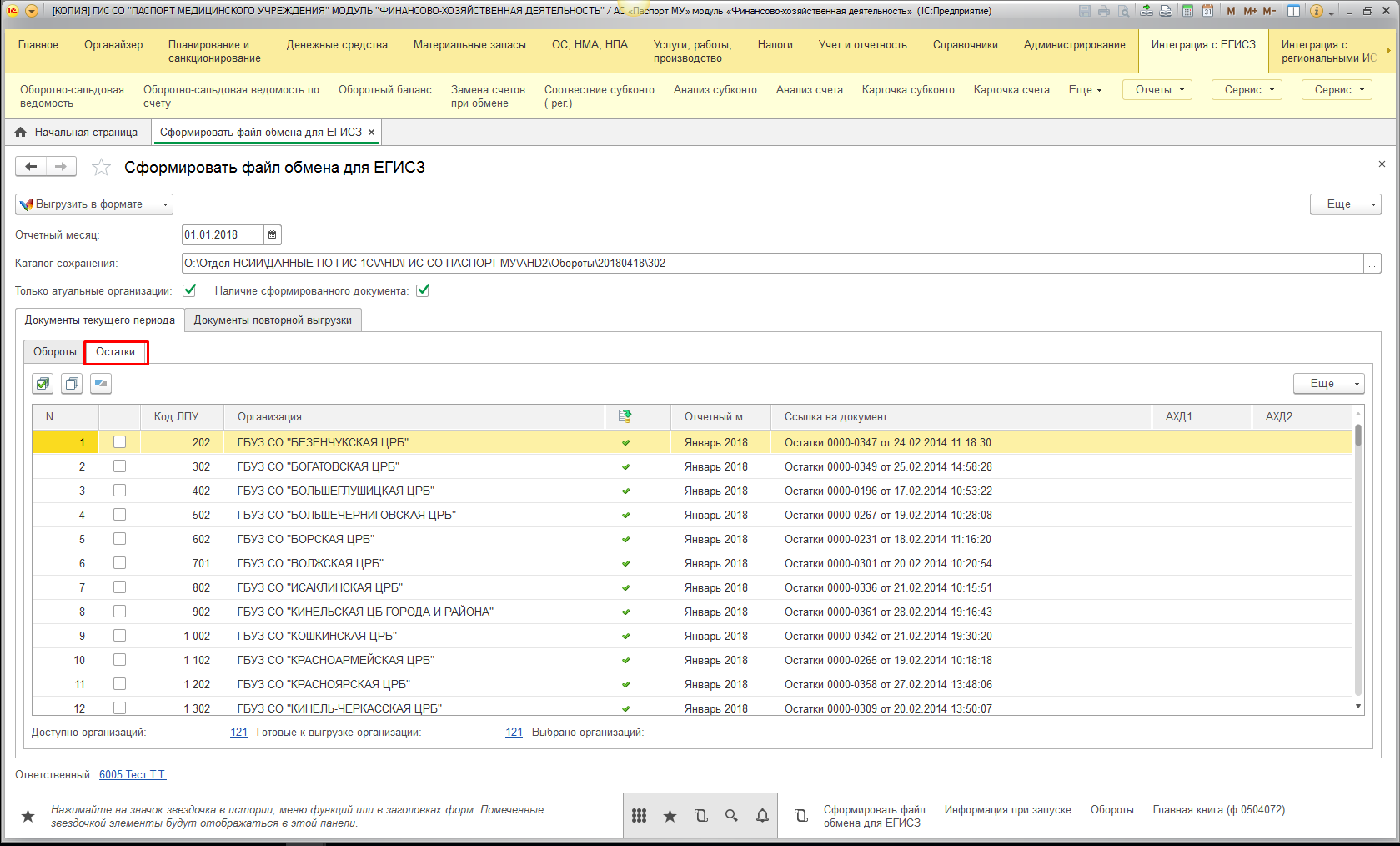Click the browse button for Каталог сохранения
Image resolution: width=1400 pixels, height=846 pixels.
click(x=1372, y=264)
